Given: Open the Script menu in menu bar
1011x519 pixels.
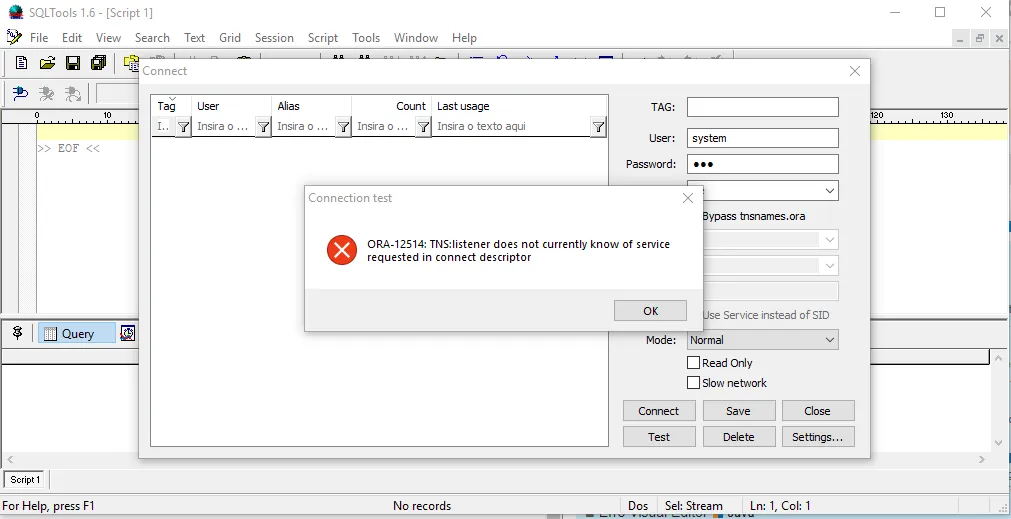Looking at the screenshot, I should [323, 38].
